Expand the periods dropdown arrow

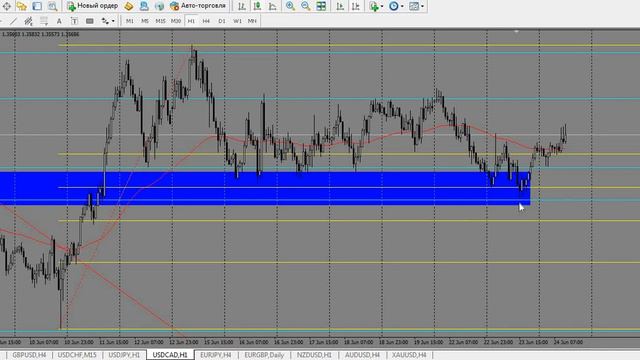[x=402, y=6]
